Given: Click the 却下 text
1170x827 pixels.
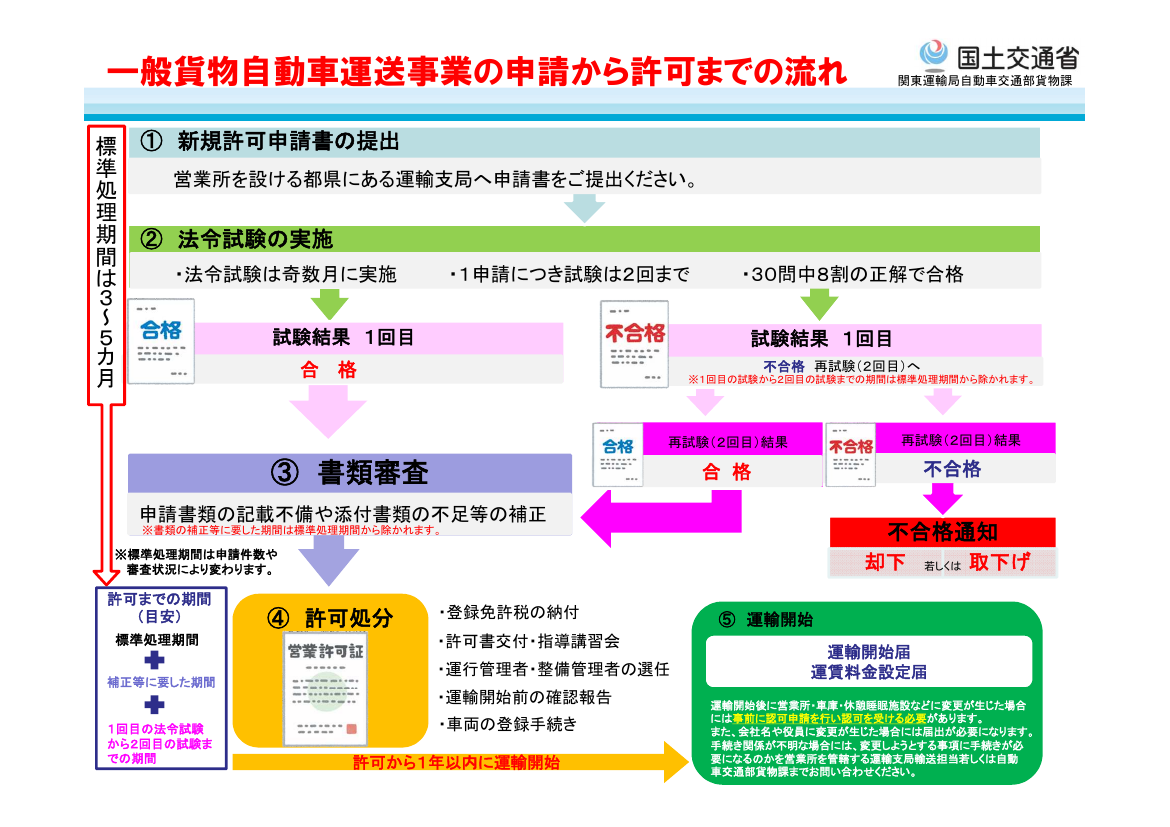Looking at the screenshot, I should pyautogui.click(x=885, y=562).
